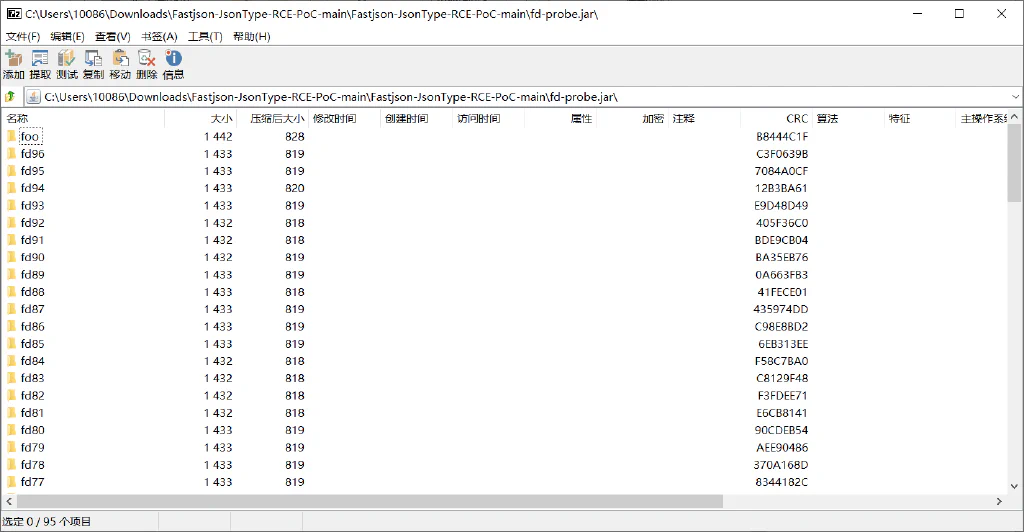1024x532 pixels.
Task: Expand the address bar path dropdown
Action: (1015, 97)
